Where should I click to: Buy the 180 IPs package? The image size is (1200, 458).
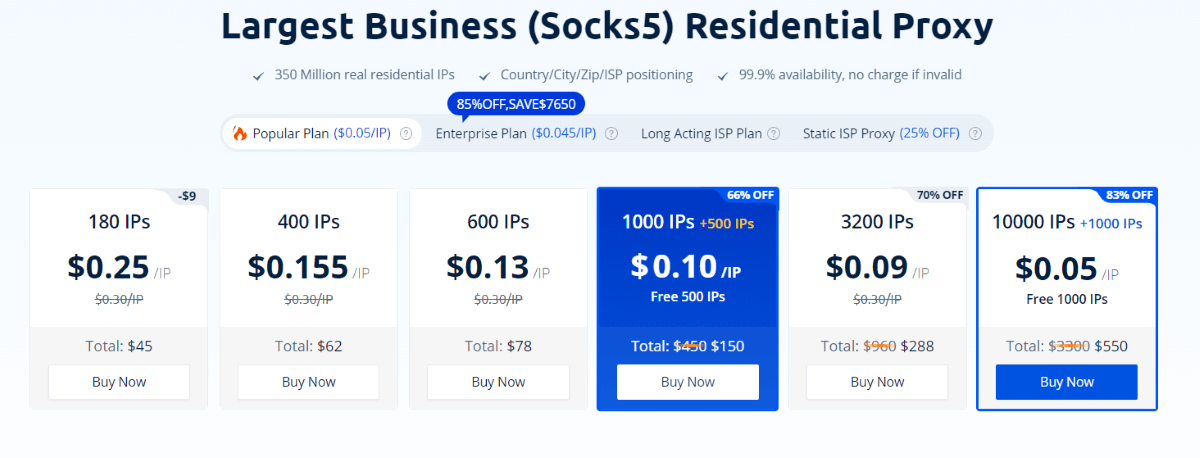(x=119, y=382)
